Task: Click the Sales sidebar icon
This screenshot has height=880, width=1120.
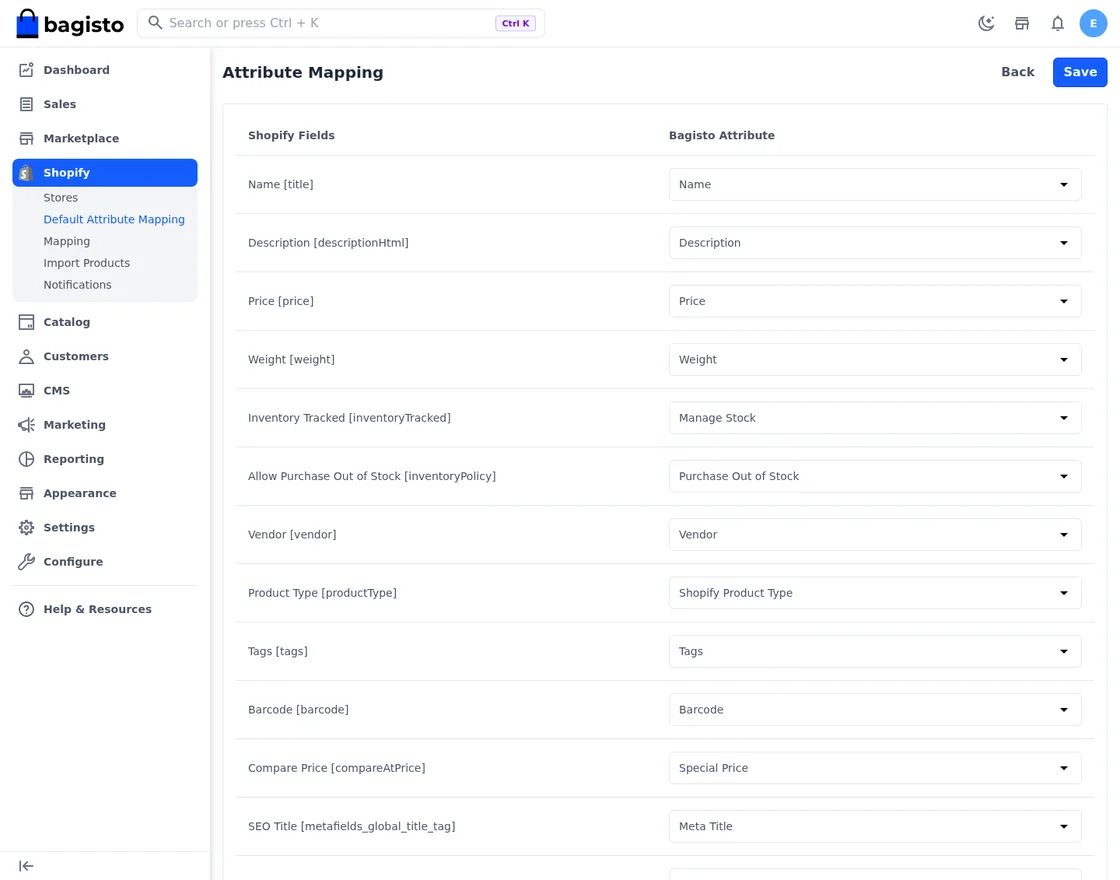Action: tap(26, 104)
